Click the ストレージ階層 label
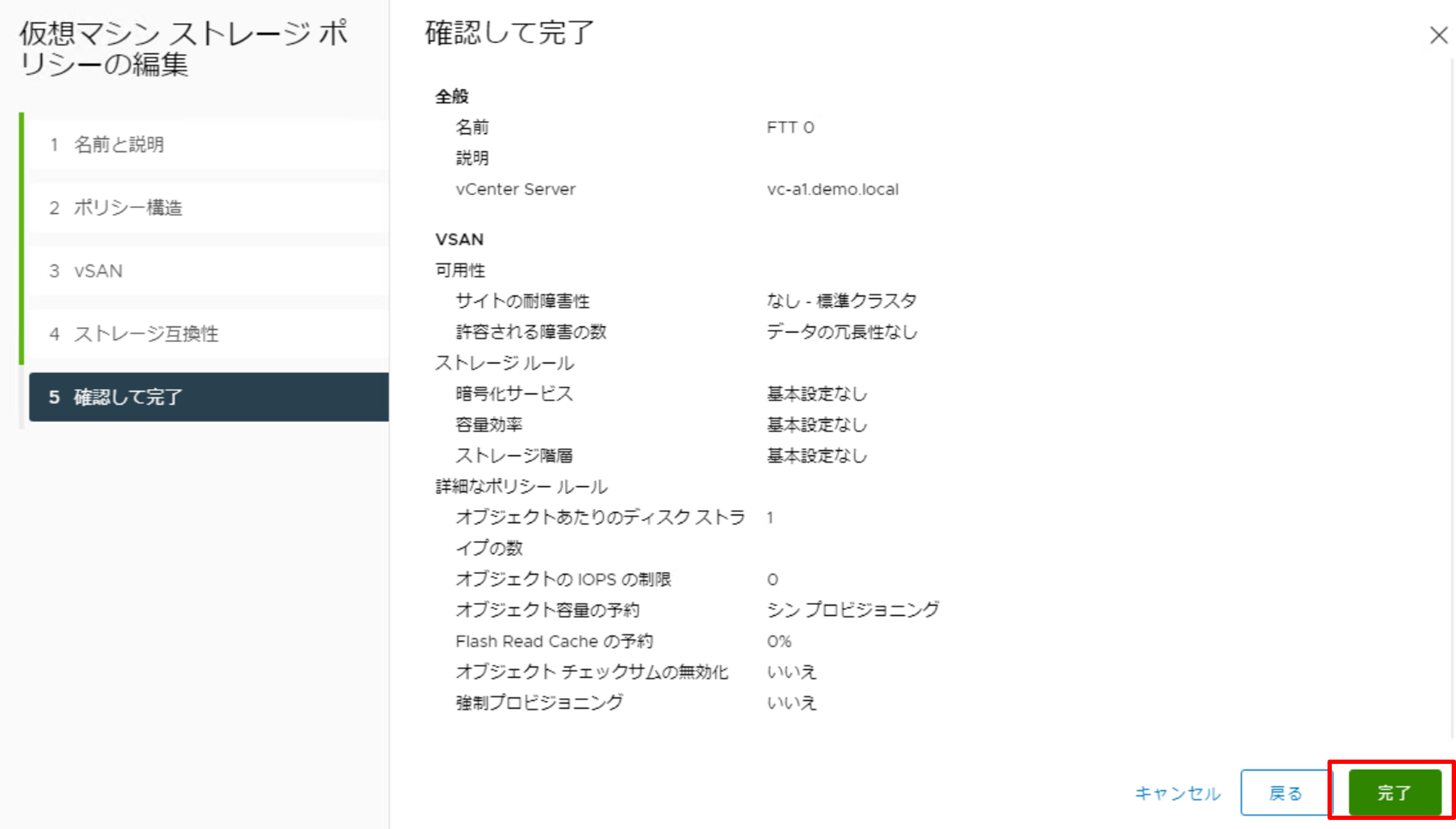This screenshot has width=1456, height=829. (514, 456)
